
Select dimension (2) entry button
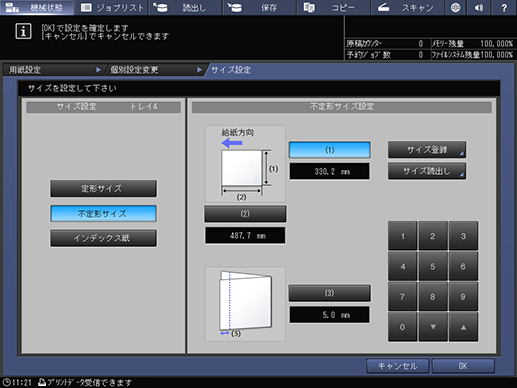point(245,214)
